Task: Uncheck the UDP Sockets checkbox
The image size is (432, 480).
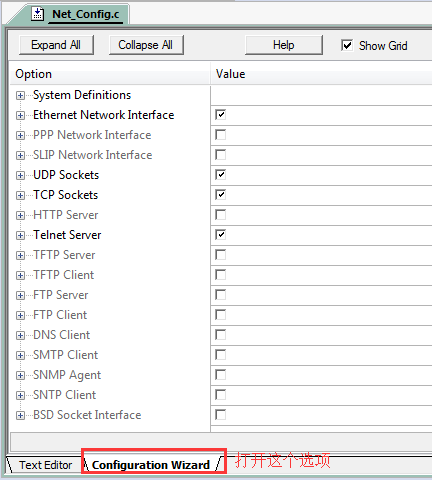Action: [x=220, y=175]
